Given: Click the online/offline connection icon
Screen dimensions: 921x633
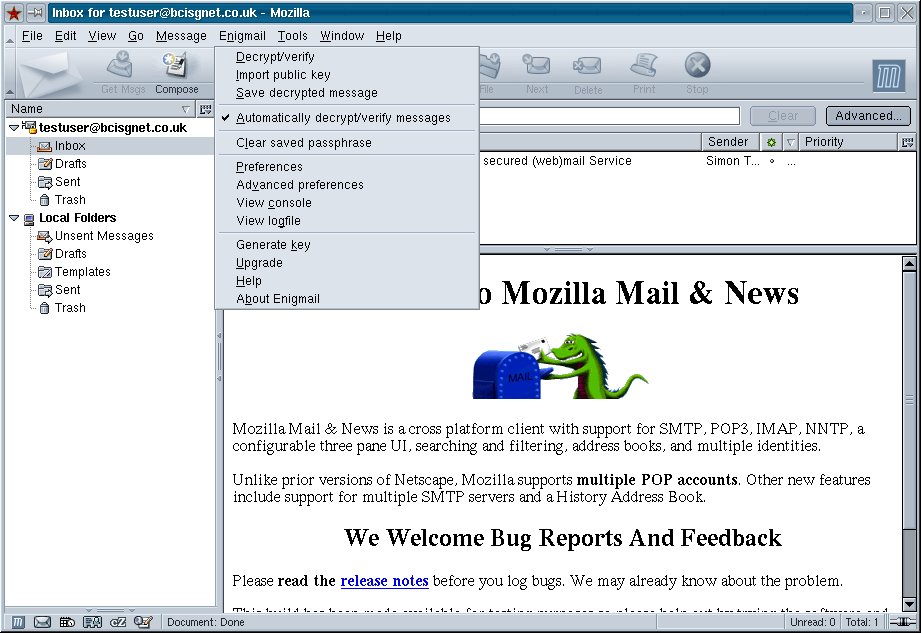Looking at the screenshot, I should [902, 622].
